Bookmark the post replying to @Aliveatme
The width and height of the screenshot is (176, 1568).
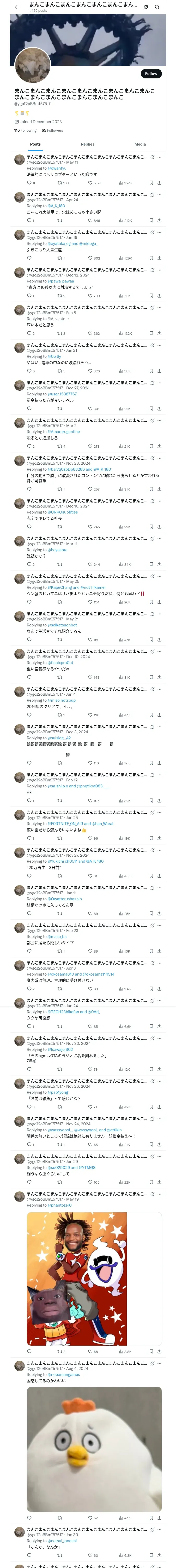(151, 333)
